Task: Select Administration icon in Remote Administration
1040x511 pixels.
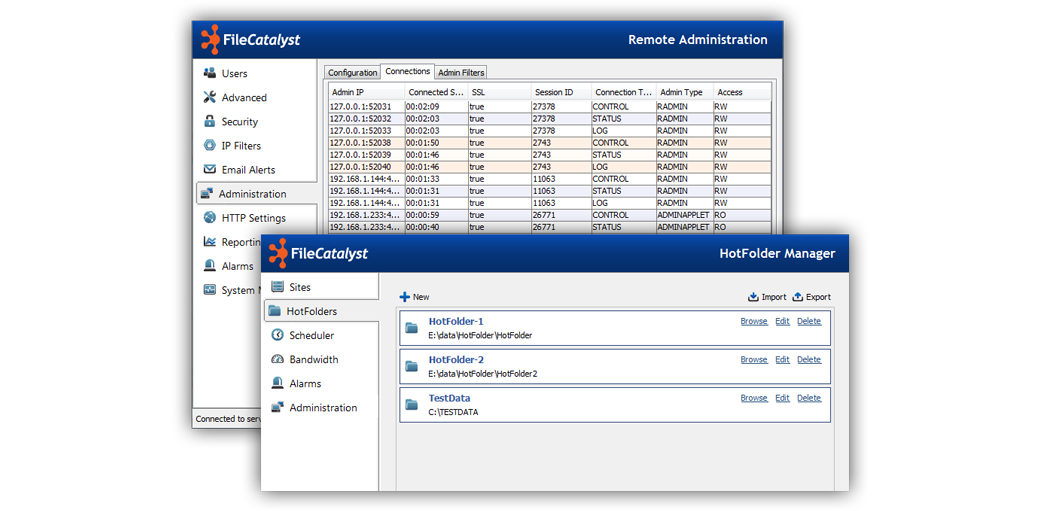Action: (207, 194)
